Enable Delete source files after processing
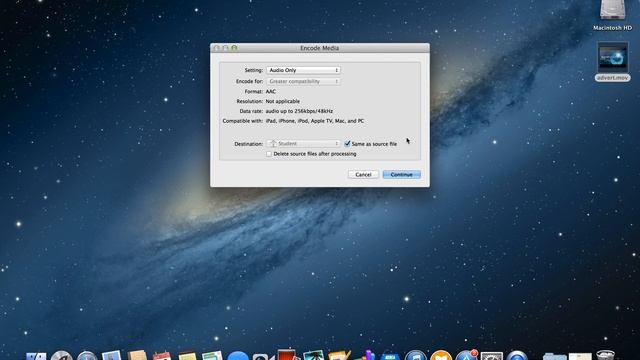This screenshot has width=640, height=360. coord(269,154)
